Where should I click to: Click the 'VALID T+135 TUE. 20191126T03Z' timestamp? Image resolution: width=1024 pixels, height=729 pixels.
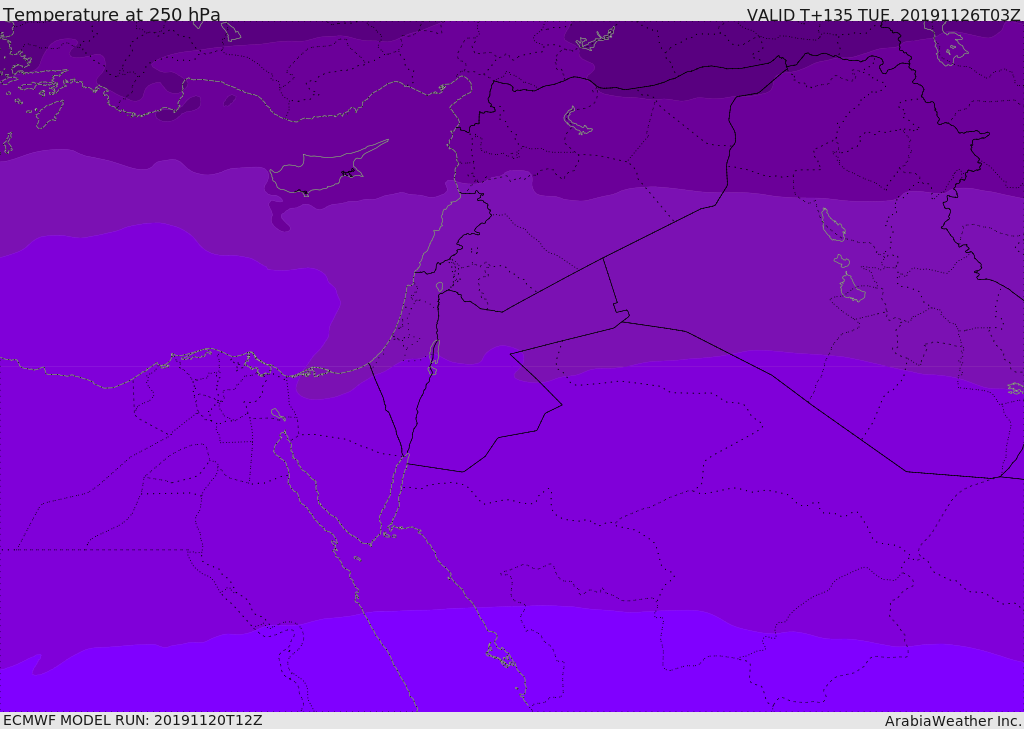(884, 14)
